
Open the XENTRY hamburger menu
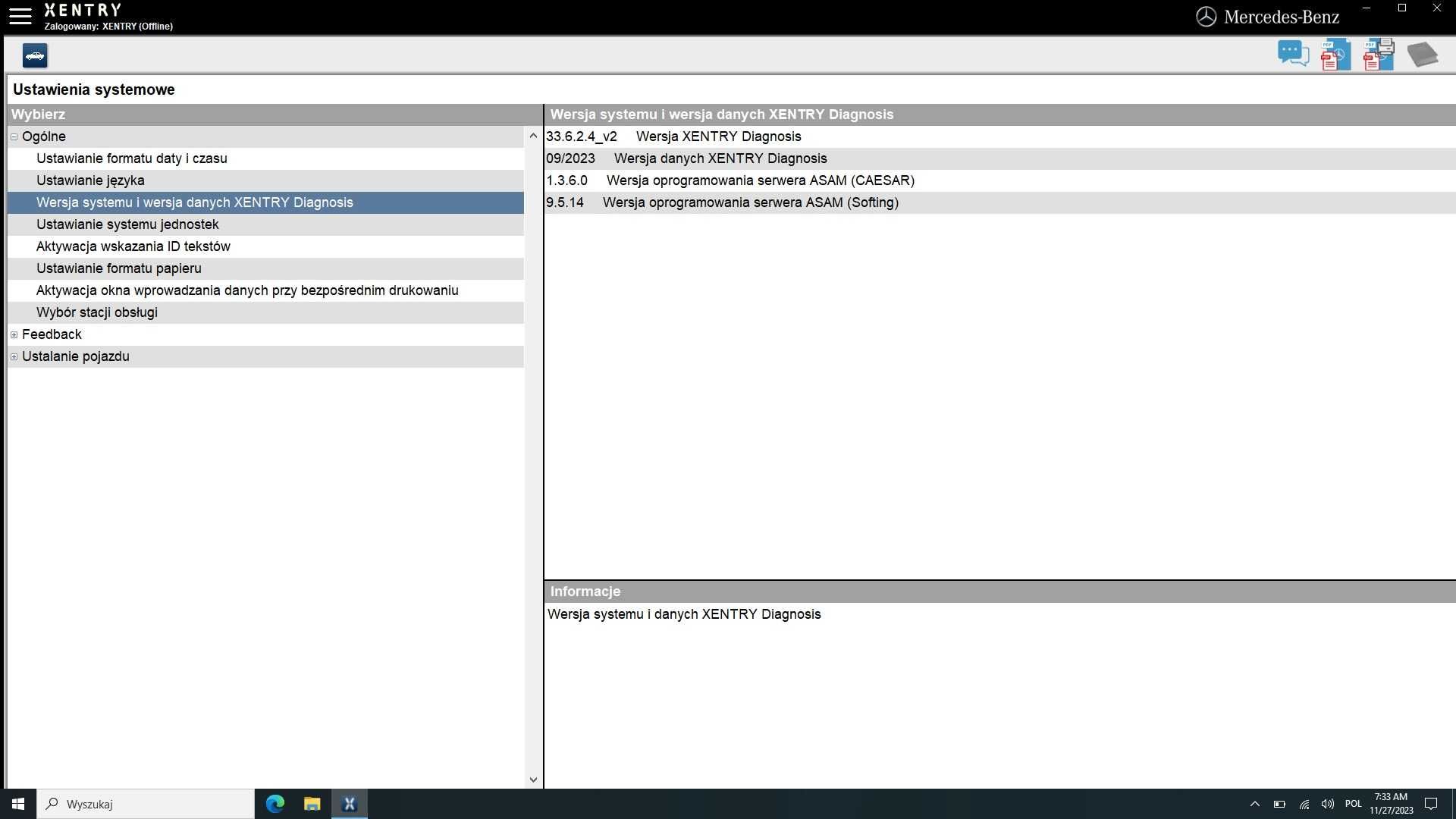tap(20, 17)
